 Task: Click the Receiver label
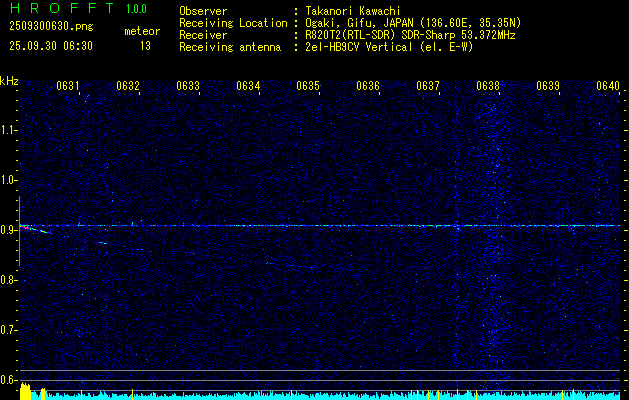[203, 35]
